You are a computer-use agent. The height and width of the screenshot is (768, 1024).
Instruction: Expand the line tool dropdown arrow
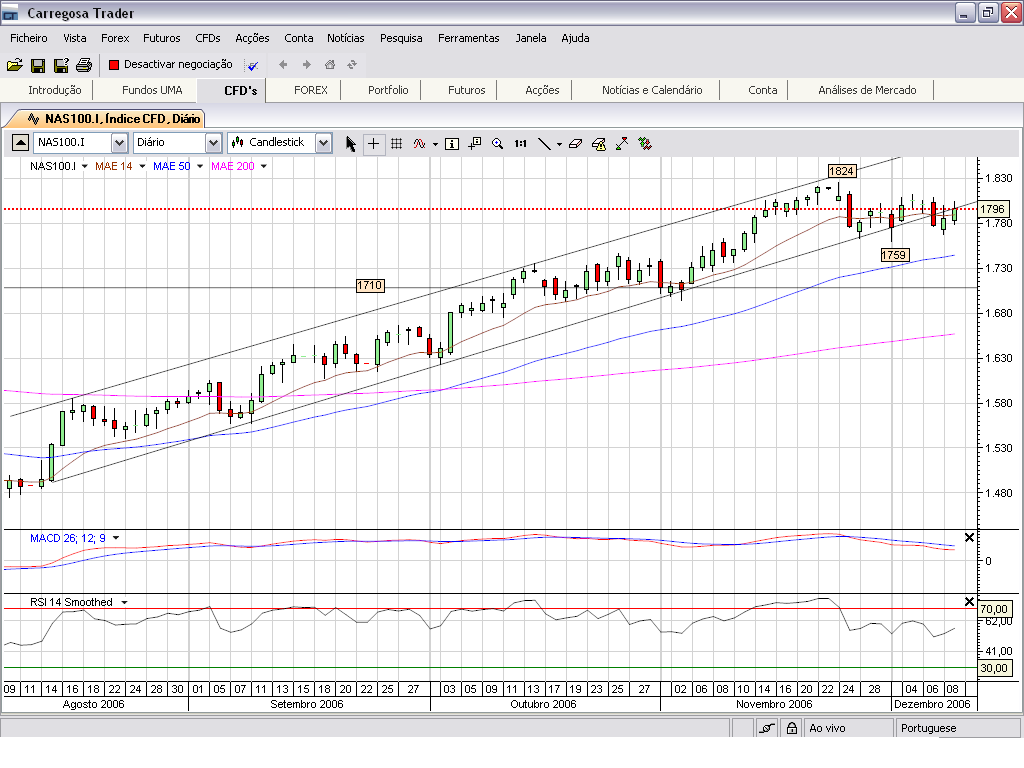click(559, 144)
